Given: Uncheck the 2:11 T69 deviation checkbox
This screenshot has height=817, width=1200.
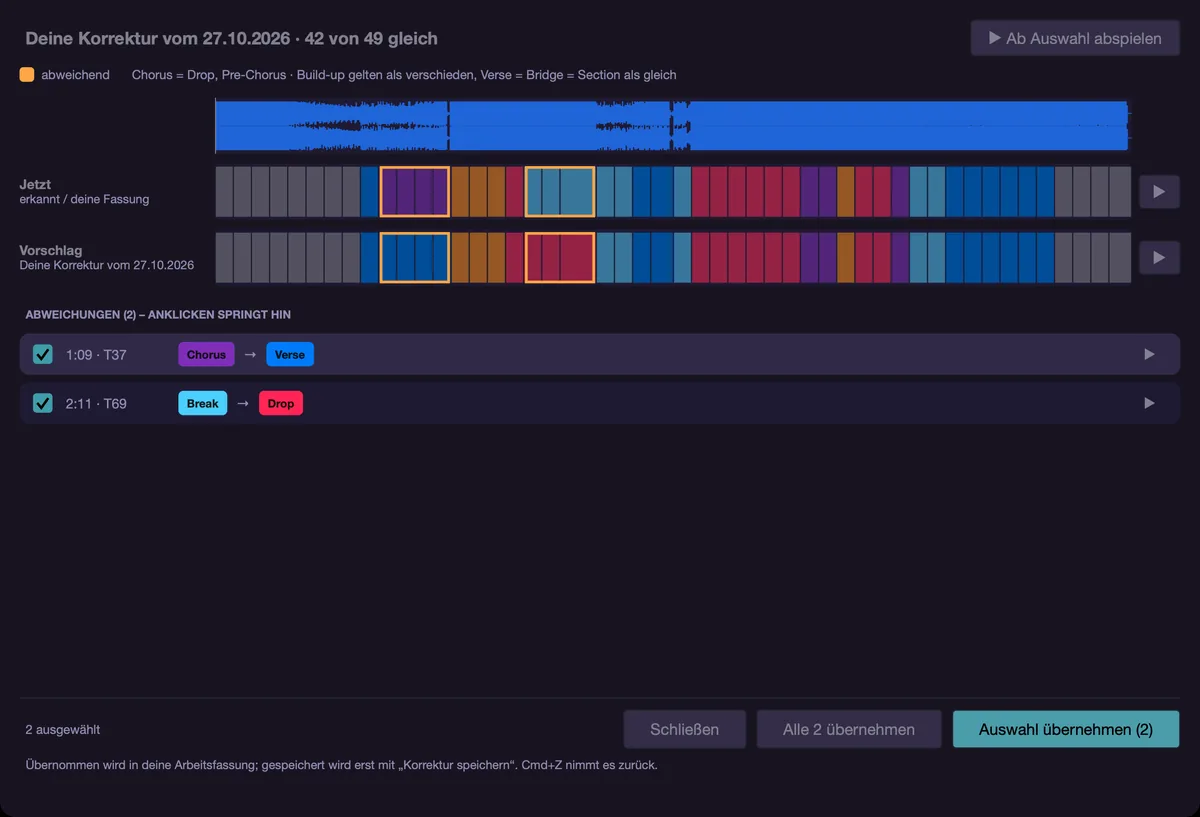Looking at the screenshot, I should (43, 403).
